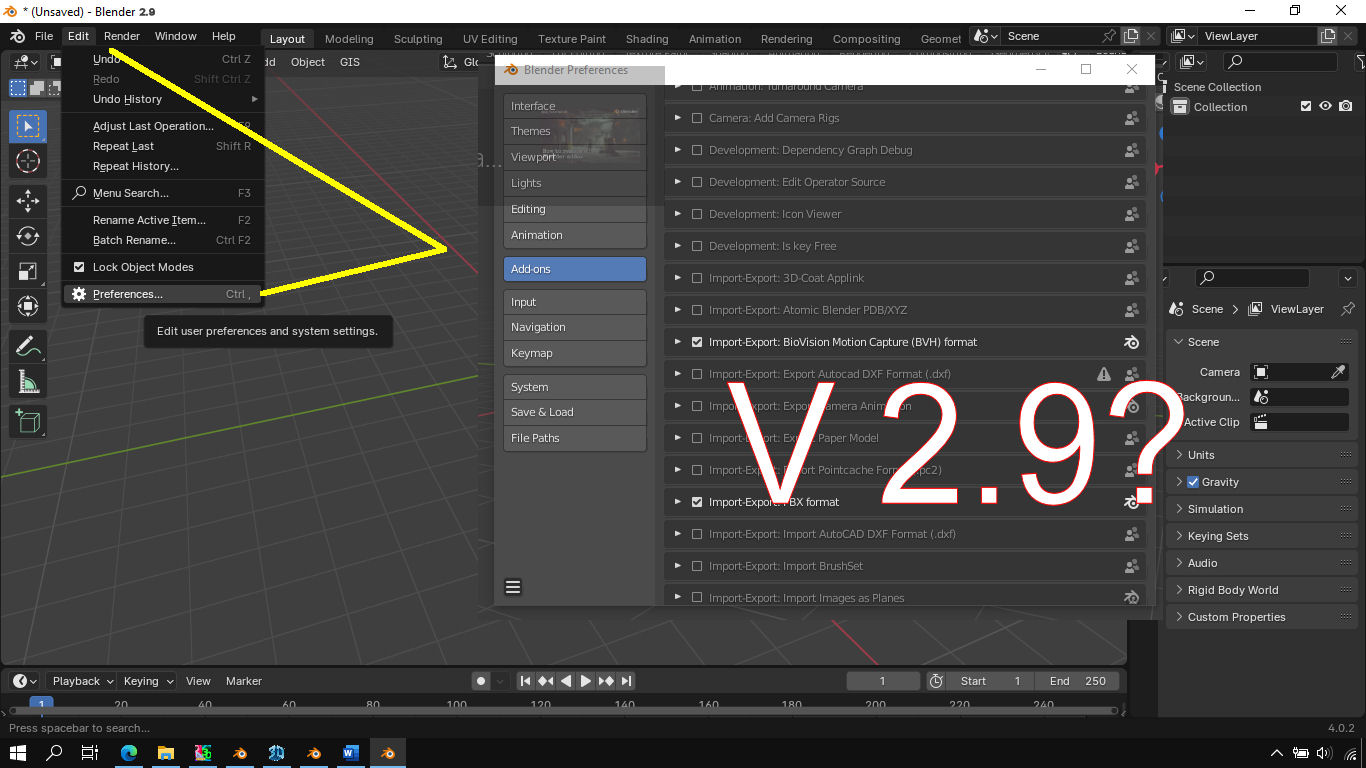
Task: Open the Keying dropdown in timeline
Action: click(148, 681)
